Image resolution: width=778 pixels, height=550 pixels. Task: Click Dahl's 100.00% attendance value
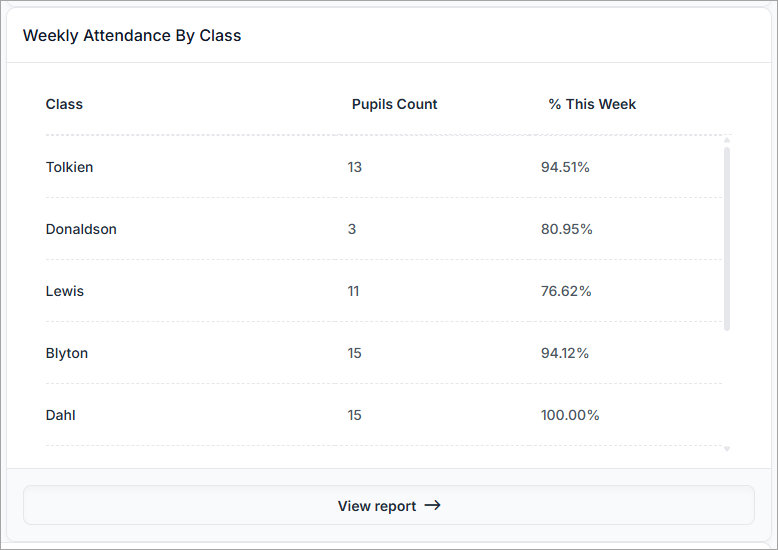[x=570, y=415]
